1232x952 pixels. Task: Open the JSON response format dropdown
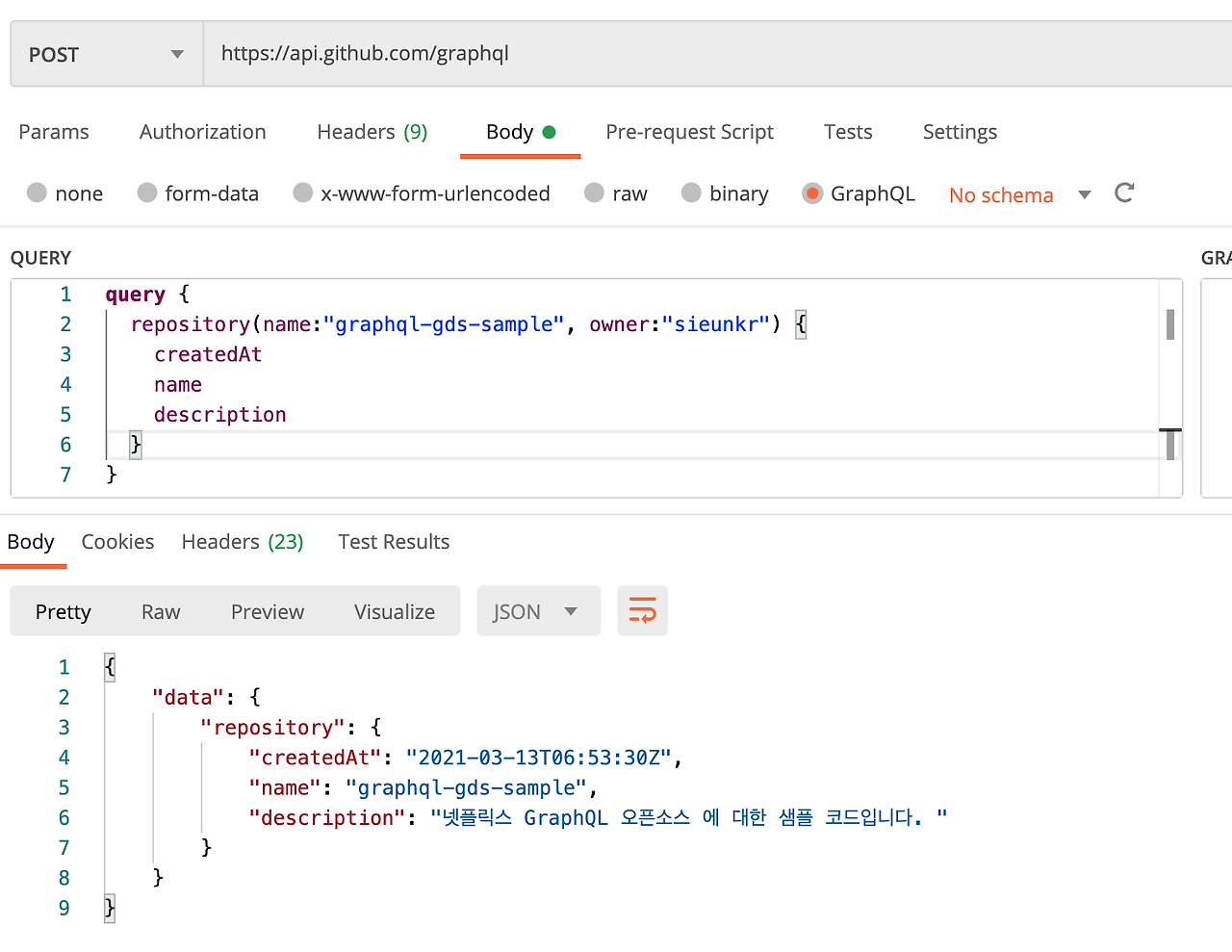point(538,610)
